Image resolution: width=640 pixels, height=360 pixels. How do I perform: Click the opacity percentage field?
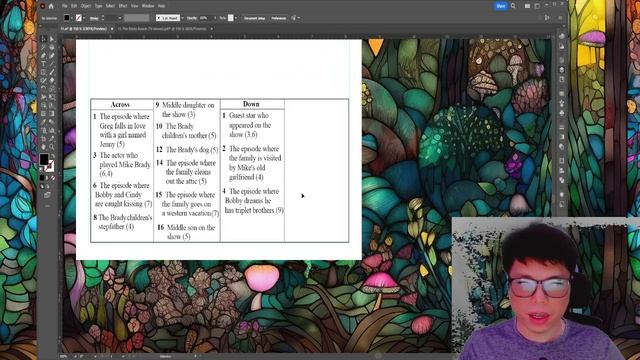[x=205, y=18]
